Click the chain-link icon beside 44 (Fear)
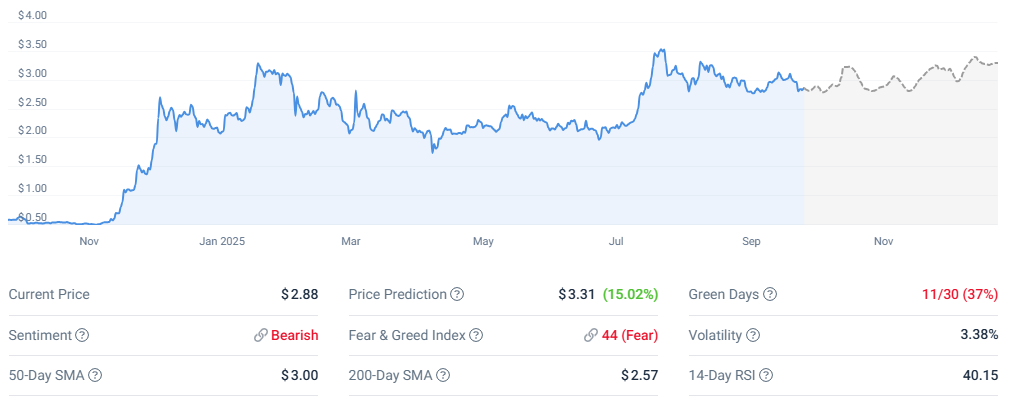This screenshot has width=1015, height=403. pyautogui.click(x=591, y=336)
